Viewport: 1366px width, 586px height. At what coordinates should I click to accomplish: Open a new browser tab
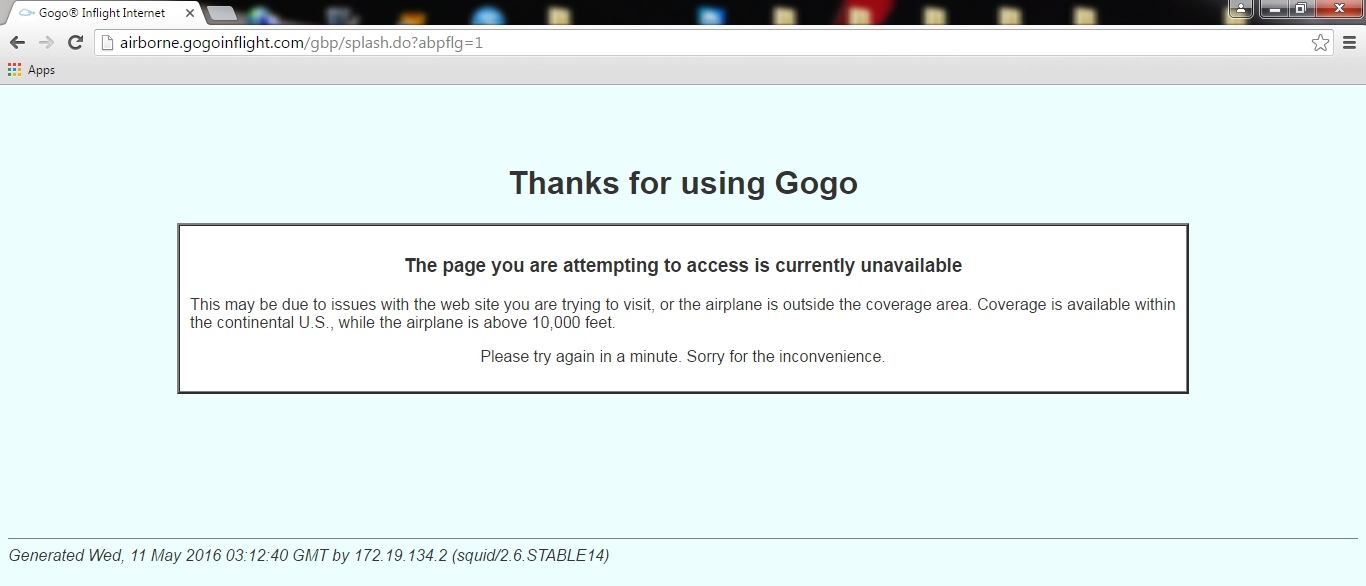point(222,13)
